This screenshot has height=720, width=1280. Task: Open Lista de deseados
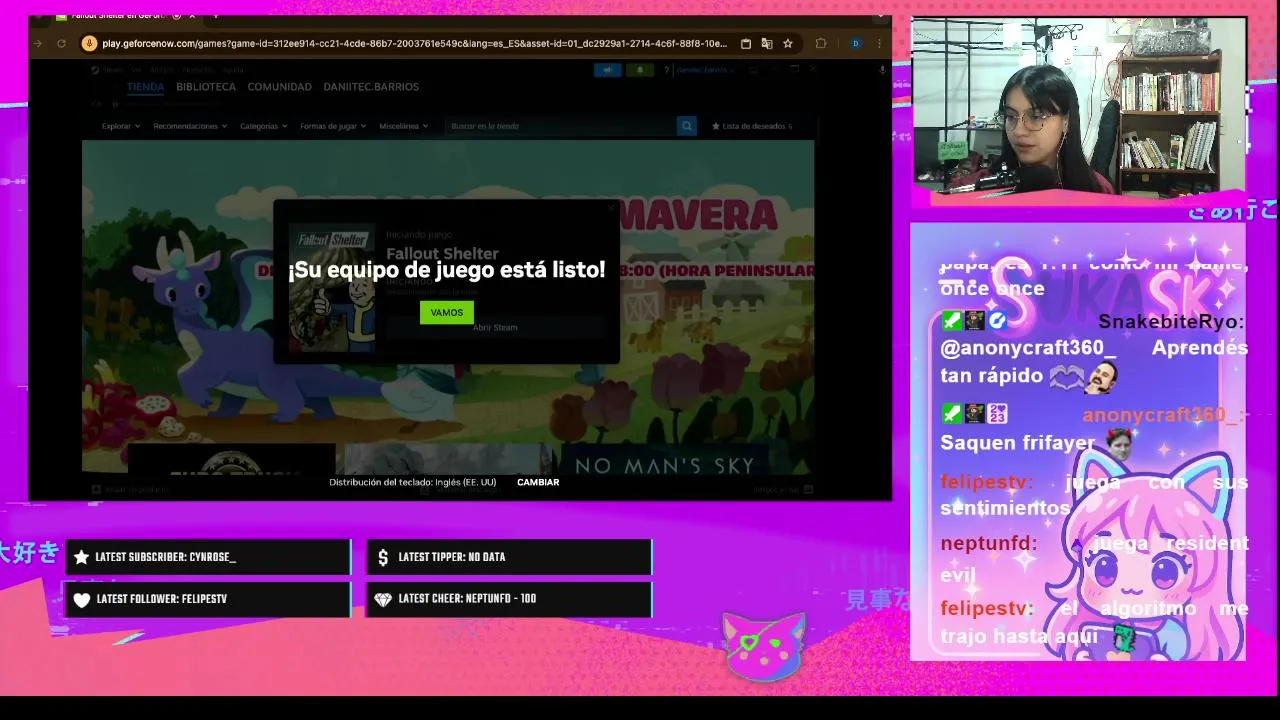click(751, 126)
